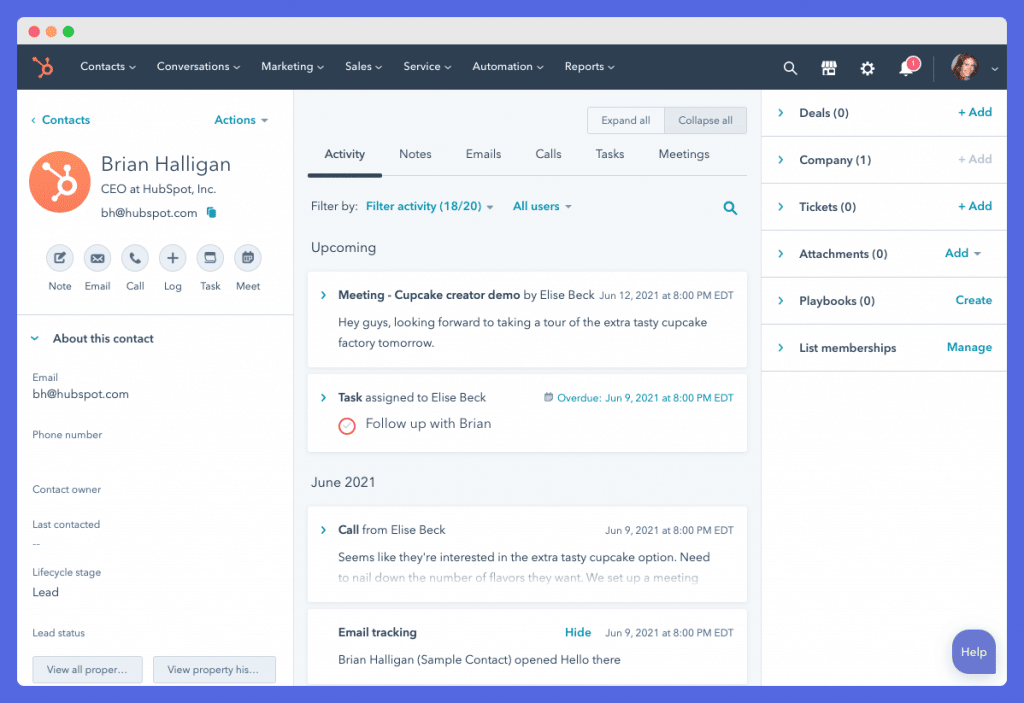Open the Actions dropdown
This screenshot has width=1024, height=703.
coord(241,120)
